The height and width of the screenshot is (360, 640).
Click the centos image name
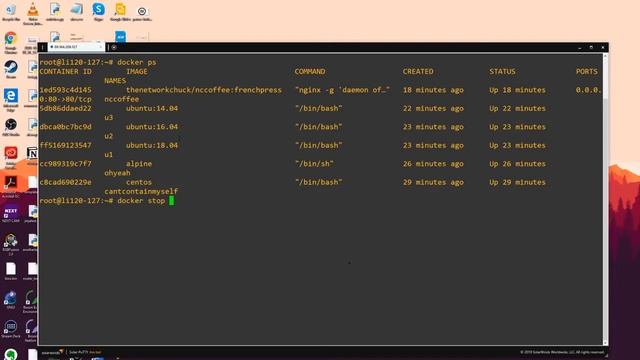tap(139, 182)
